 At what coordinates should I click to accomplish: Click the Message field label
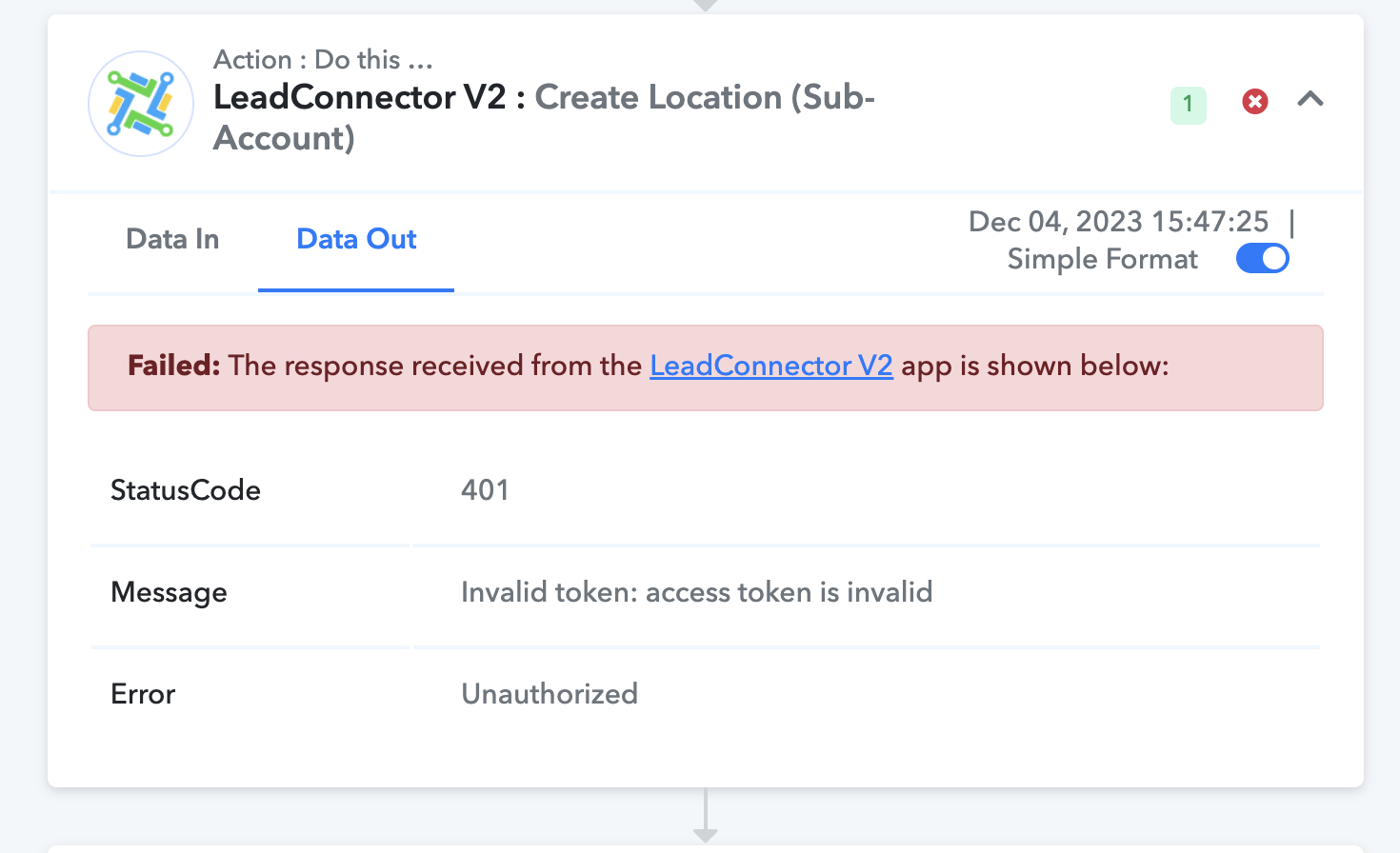[x=169, y=593]
